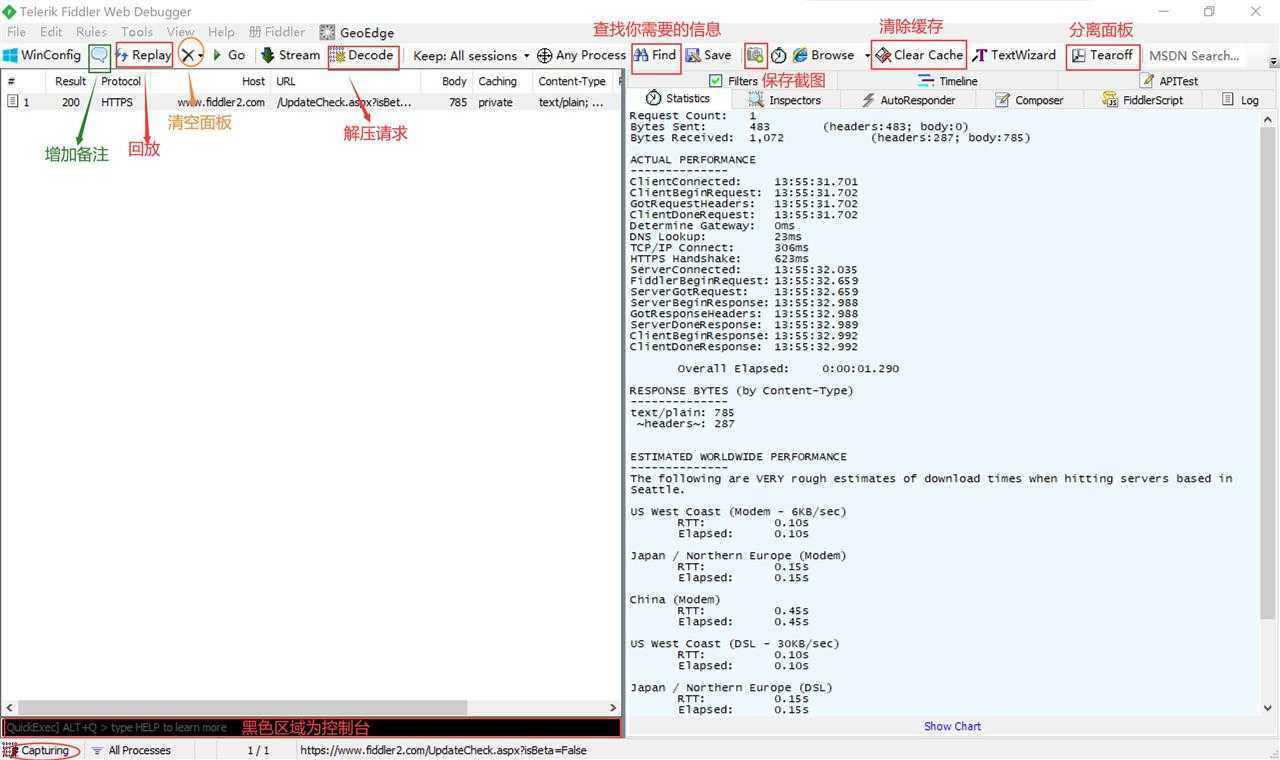Switch to the Timeline tab
Screen dimensions: 1280x760
(947, 81)
